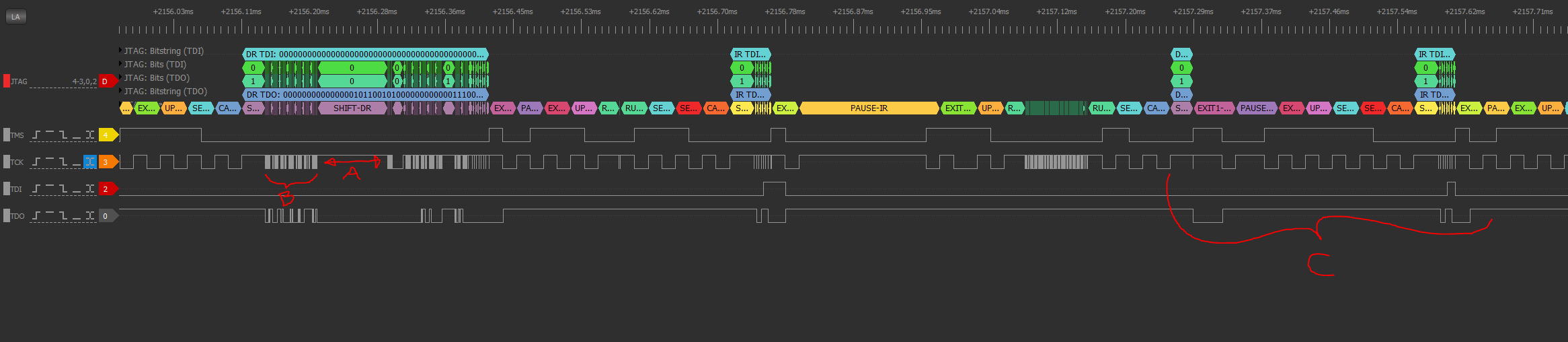This screenshot has height=342, width=1568.
Task: Set low level trigger on TDI channel
Action: (76, 189)
